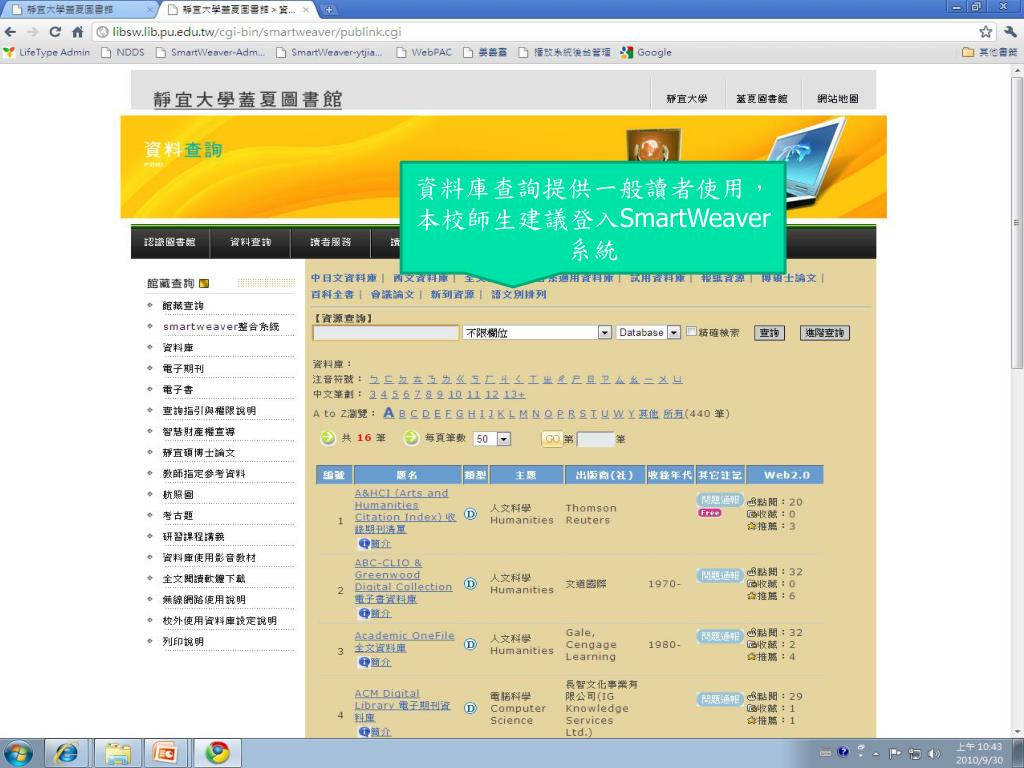Open the 資料查詢 nav menu
The height and width of the screenshot is (768, 1024).
tap(251, 242)
